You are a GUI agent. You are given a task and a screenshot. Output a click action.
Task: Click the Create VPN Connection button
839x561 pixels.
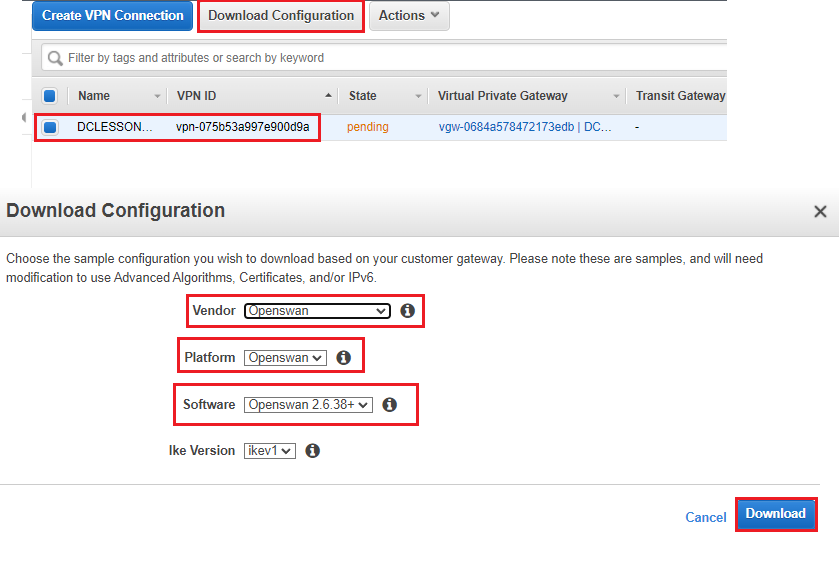tap(112, 16)
